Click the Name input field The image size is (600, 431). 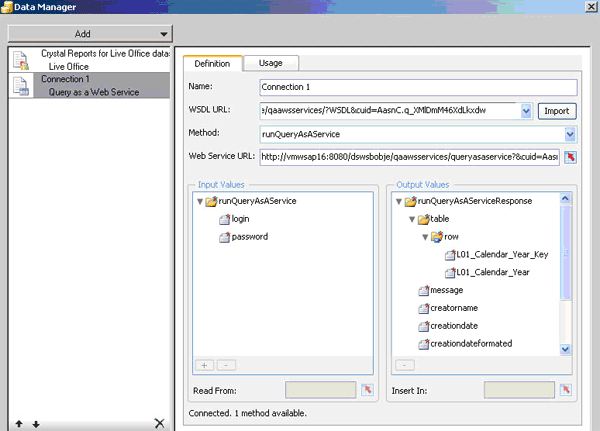point(417,87)
